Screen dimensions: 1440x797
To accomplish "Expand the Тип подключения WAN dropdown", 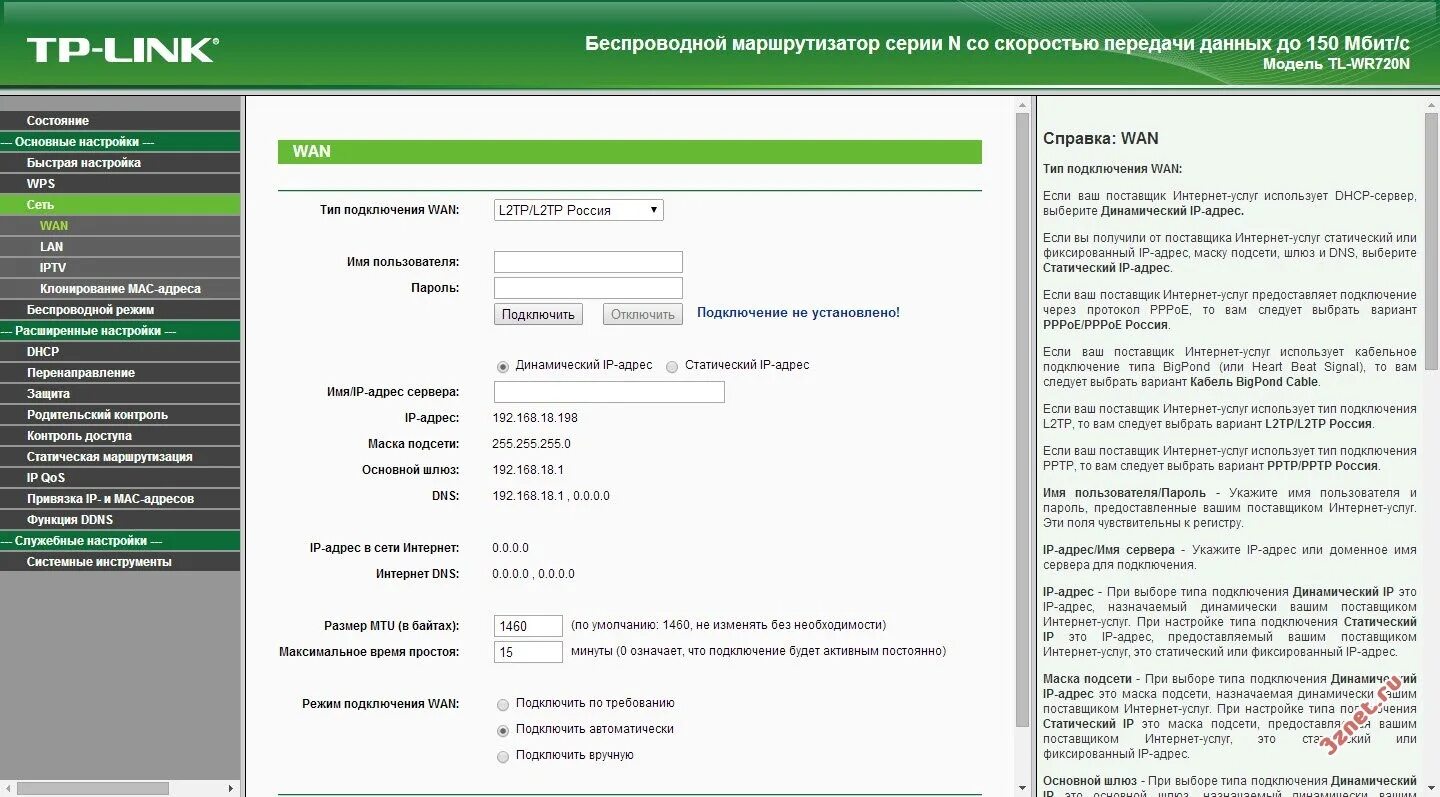I will click(x=578, y=210).
